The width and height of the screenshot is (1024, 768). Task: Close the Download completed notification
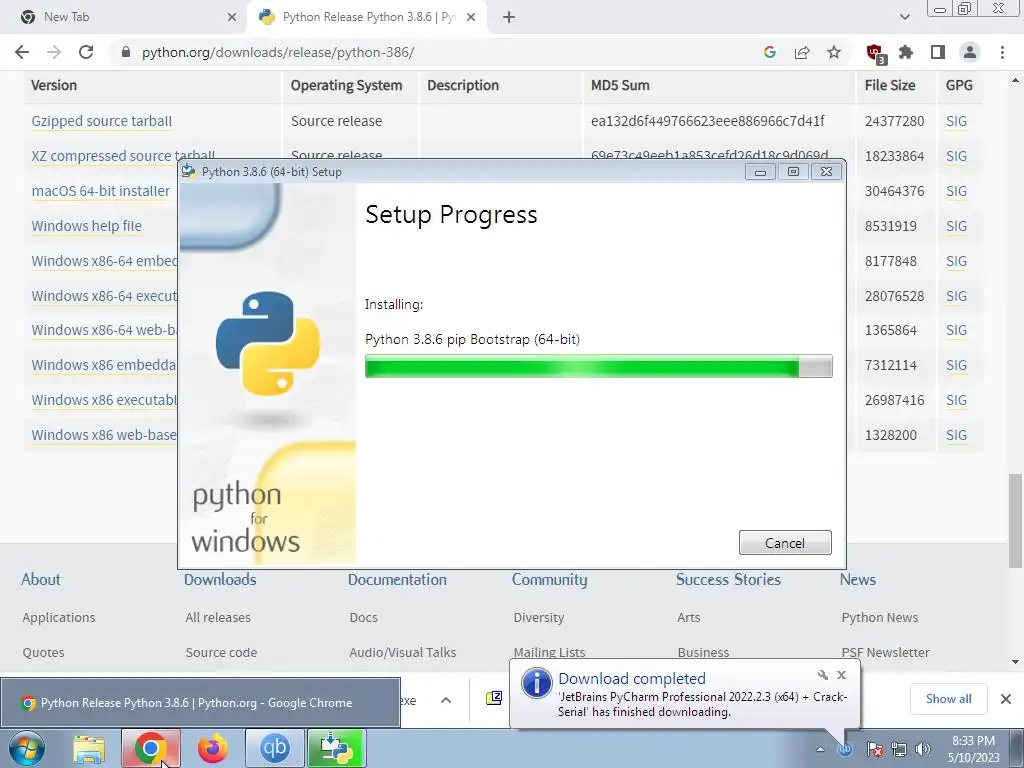(841, 675)
